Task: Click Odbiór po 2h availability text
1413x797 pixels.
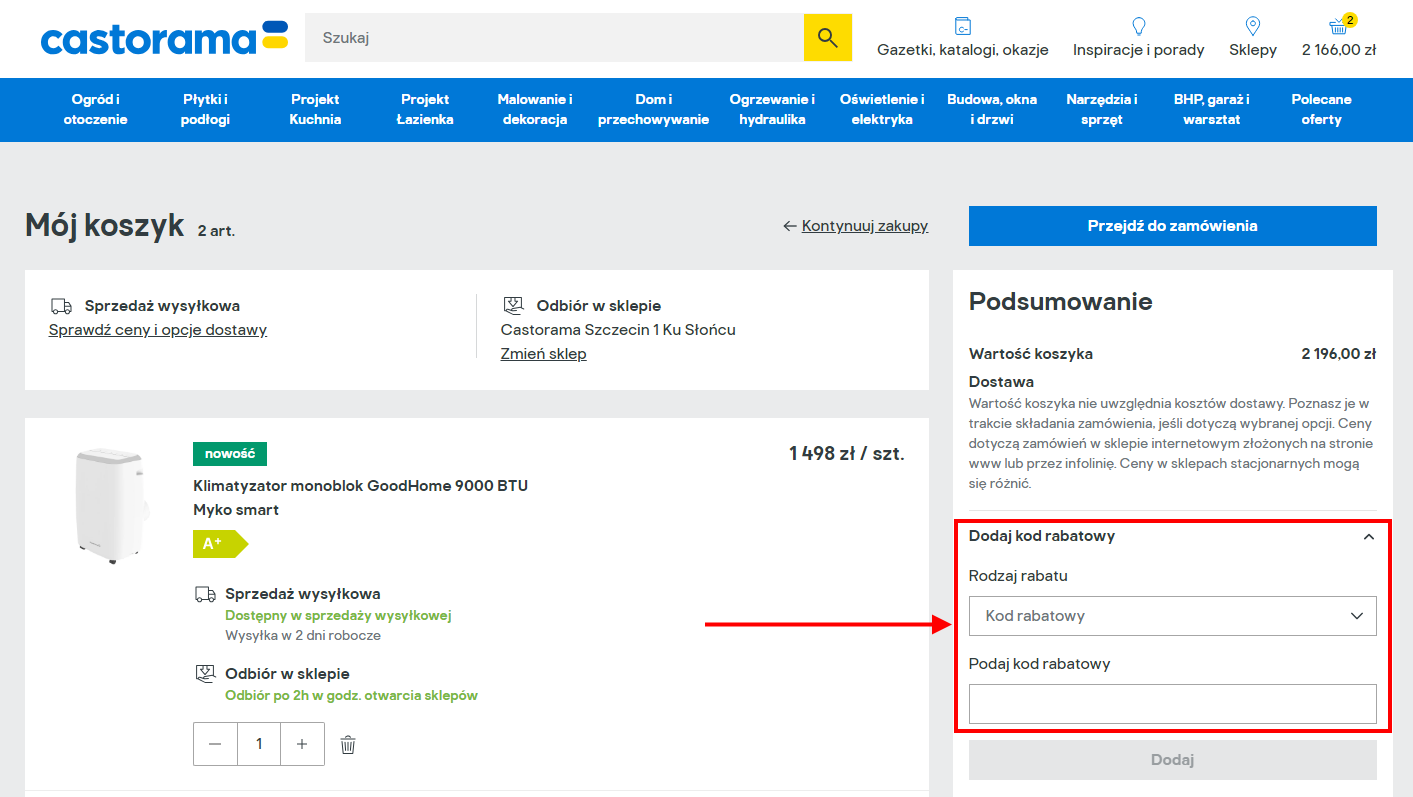Action: tap(352, 696)
